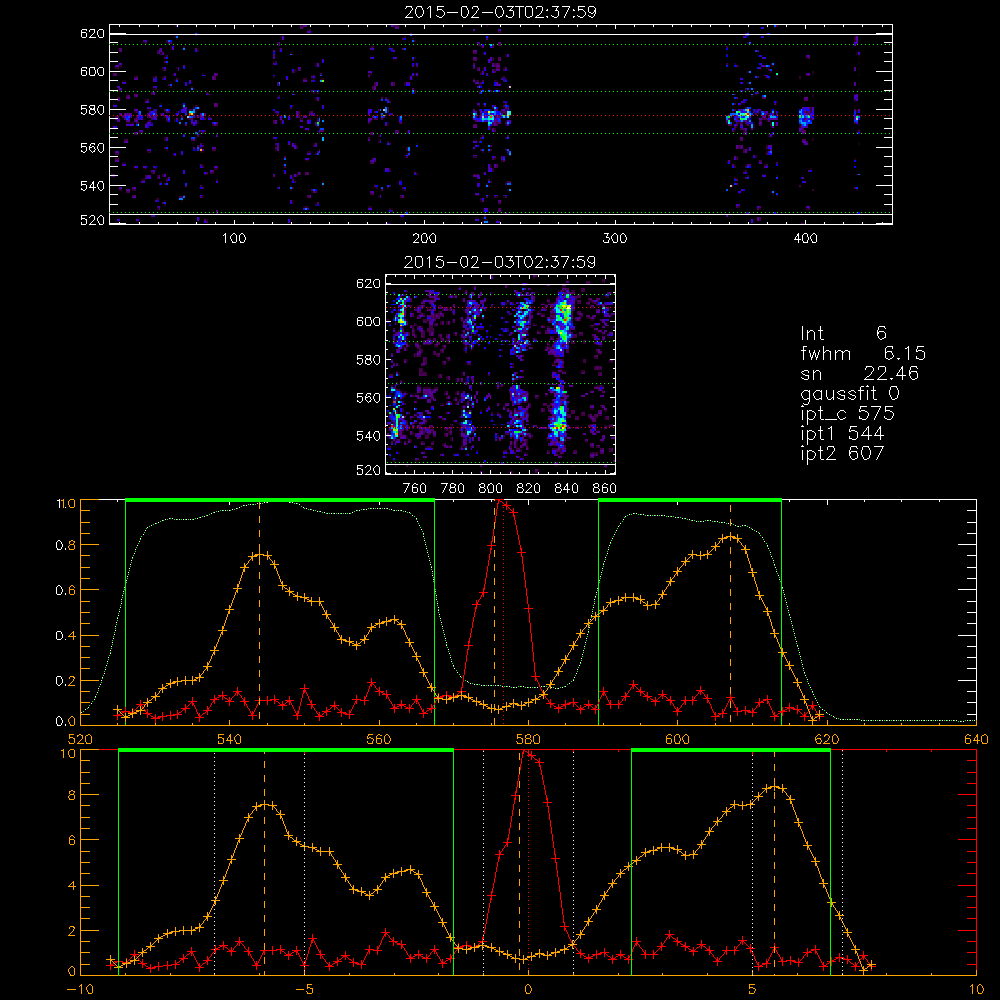Click x-axis label 200 on top image plot
The image size is (1000, 1000).
[x=424, y=239]
